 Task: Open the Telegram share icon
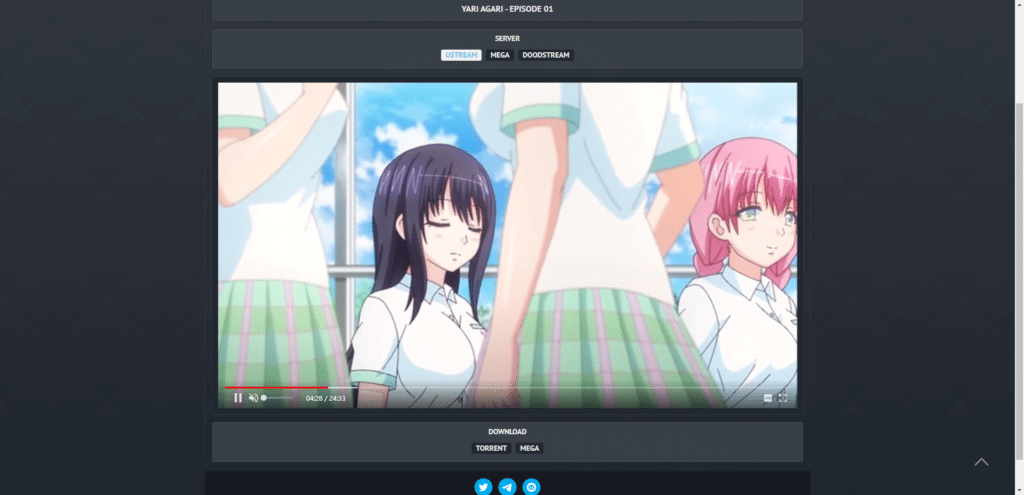(x=507, y=487)
